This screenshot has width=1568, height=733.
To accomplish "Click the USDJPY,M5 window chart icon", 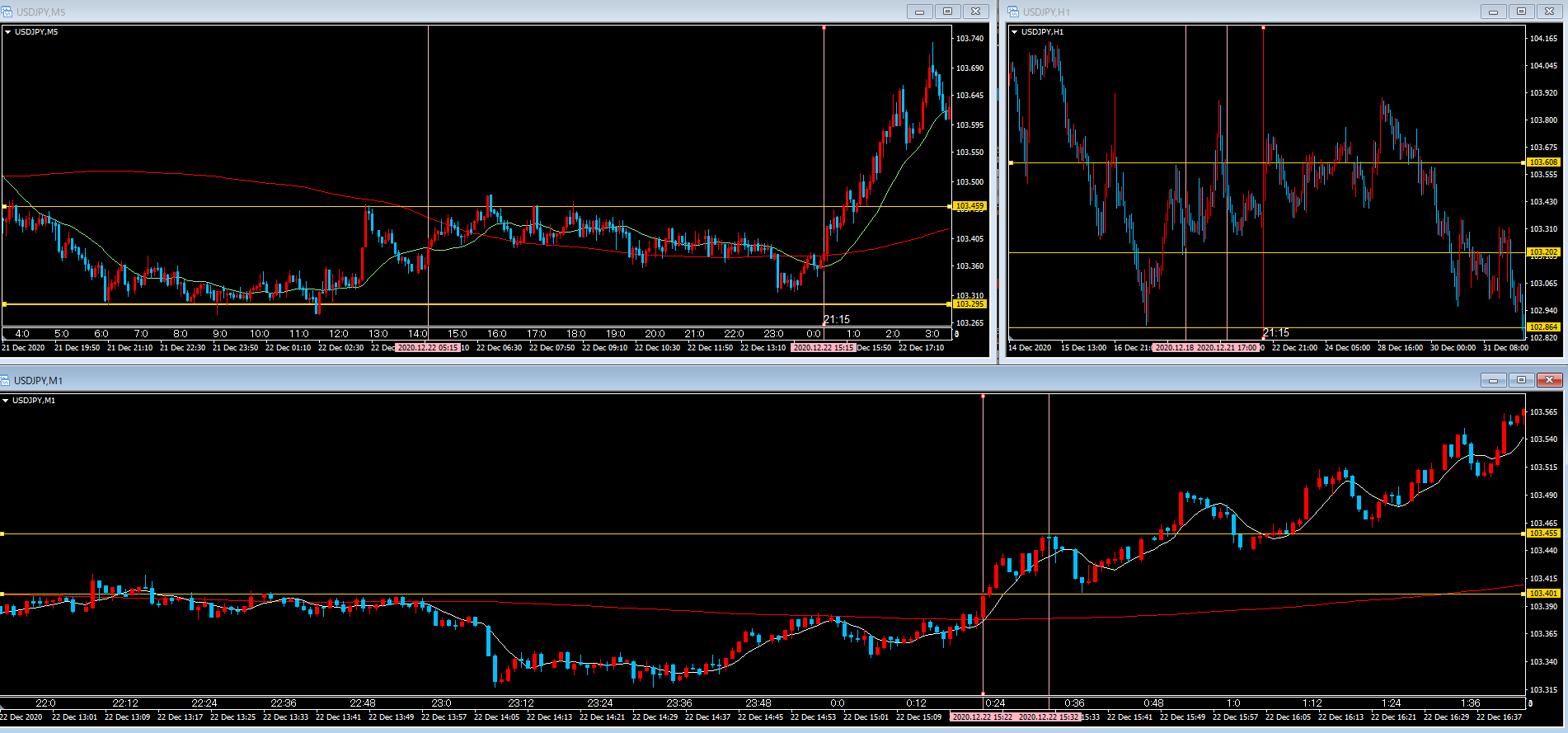I will click(x=7, y=12).
